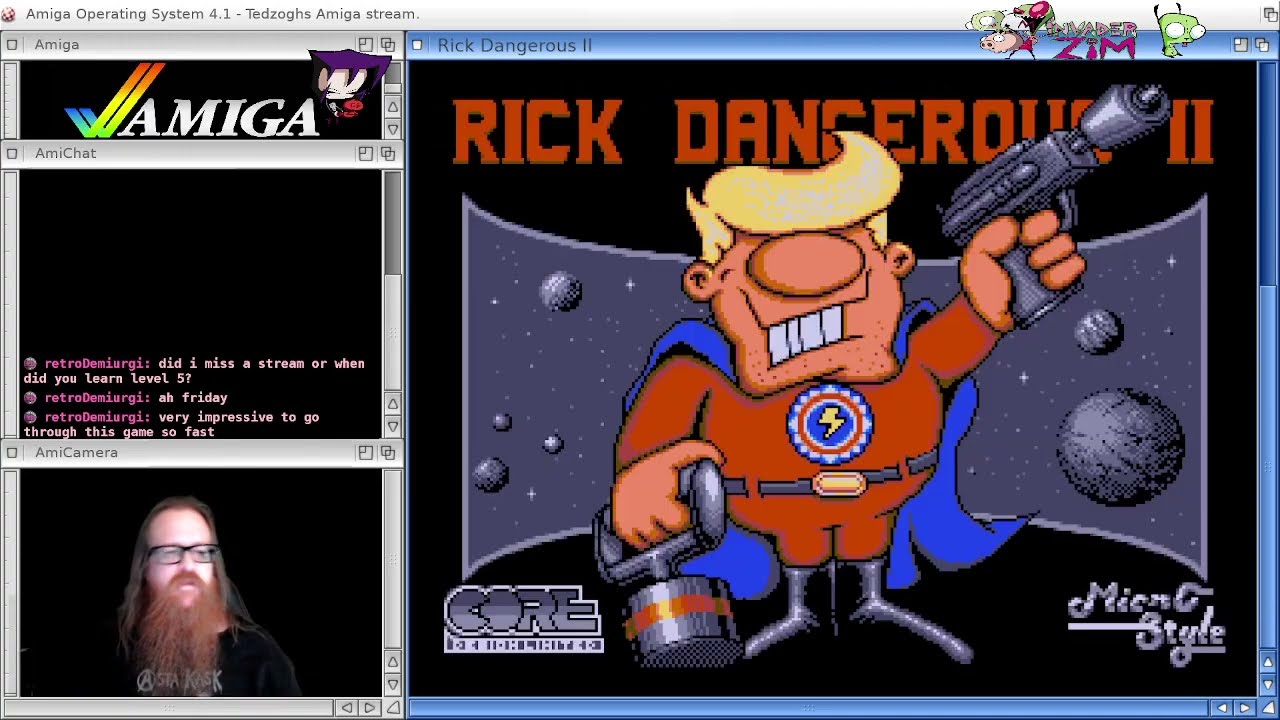Click the zoom gadget of the Rick Dangerous II window
Screen dimensions: 1280x720
pyautogui.click(x=1241, y=45)
